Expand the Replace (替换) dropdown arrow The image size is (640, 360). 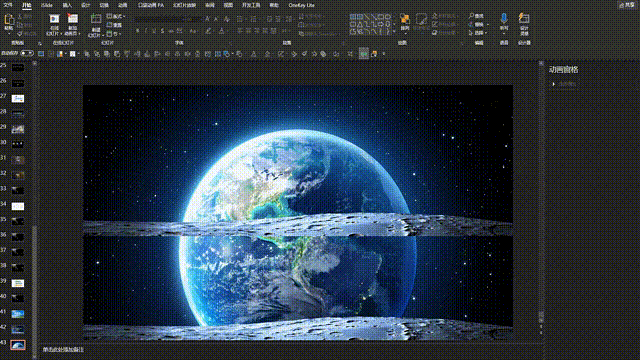coord(487,24)
